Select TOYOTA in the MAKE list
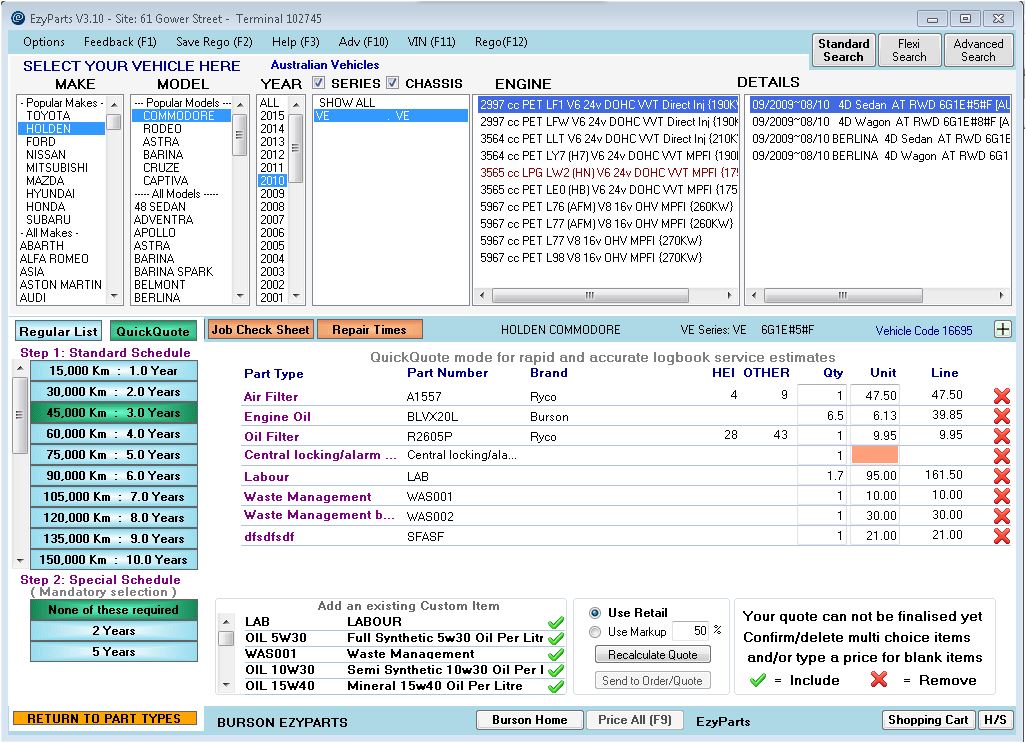The image size is (1026, 743). pos(48,116)
